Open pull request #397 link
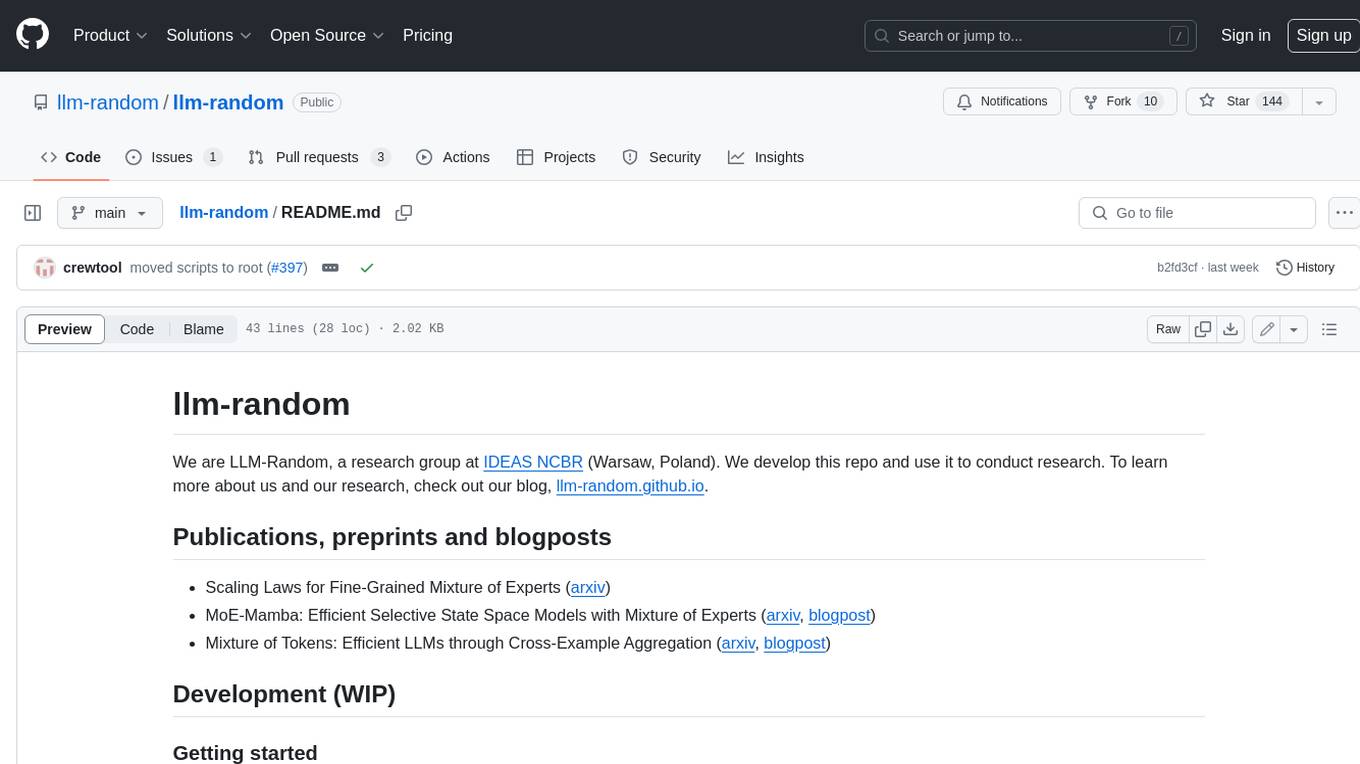1360x764 pixels. click(x=287, y=268)
